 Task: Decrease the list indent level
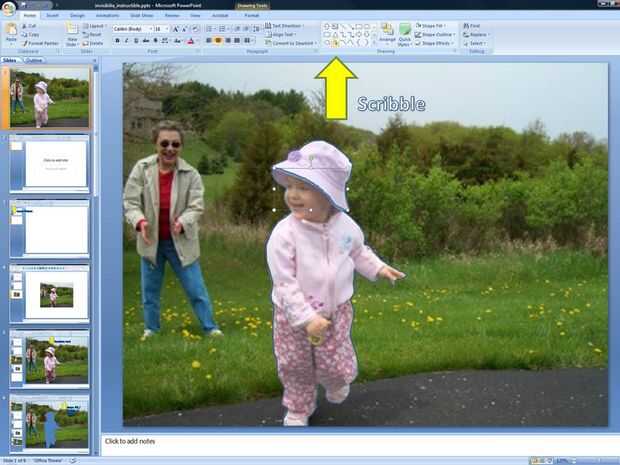click(x=237, y=29)
